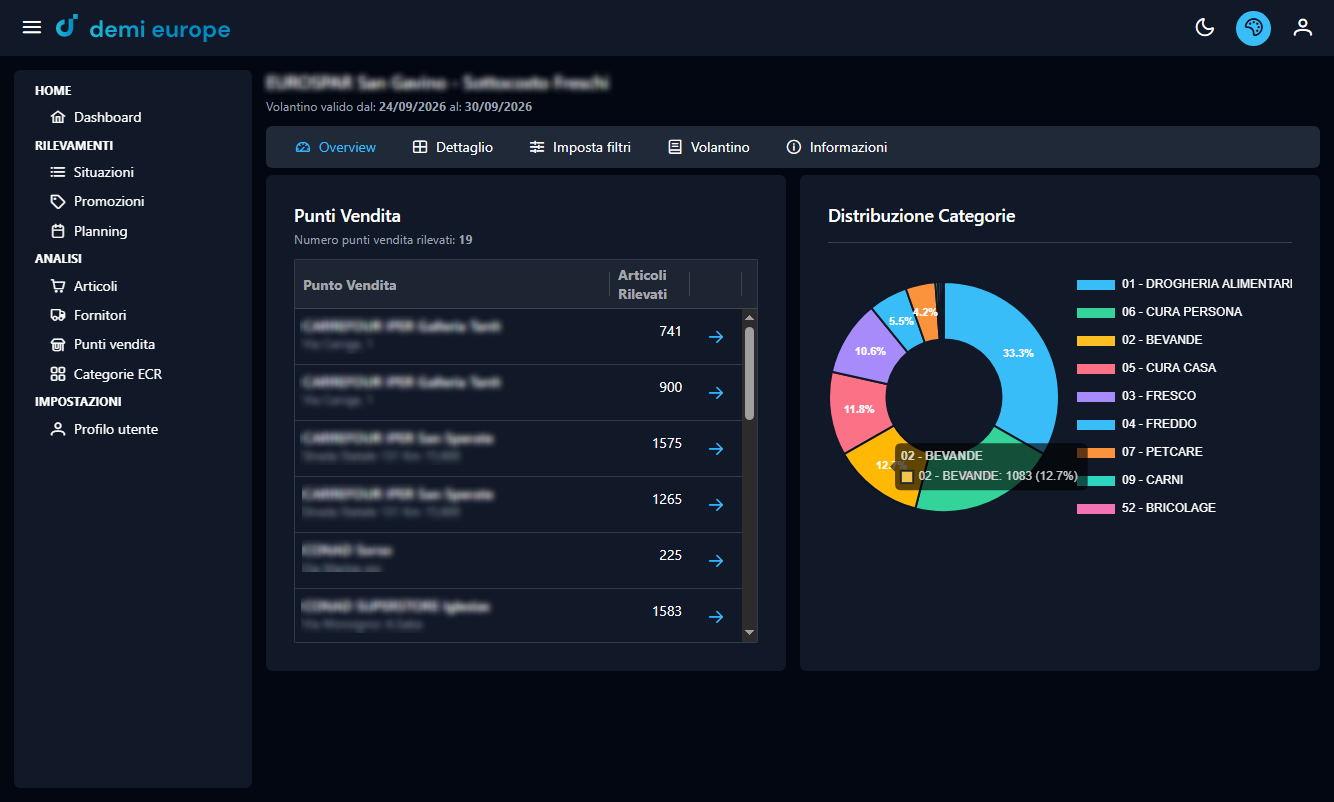
Task: Open Promozioni in the sidebar
Action: (97, 201)
